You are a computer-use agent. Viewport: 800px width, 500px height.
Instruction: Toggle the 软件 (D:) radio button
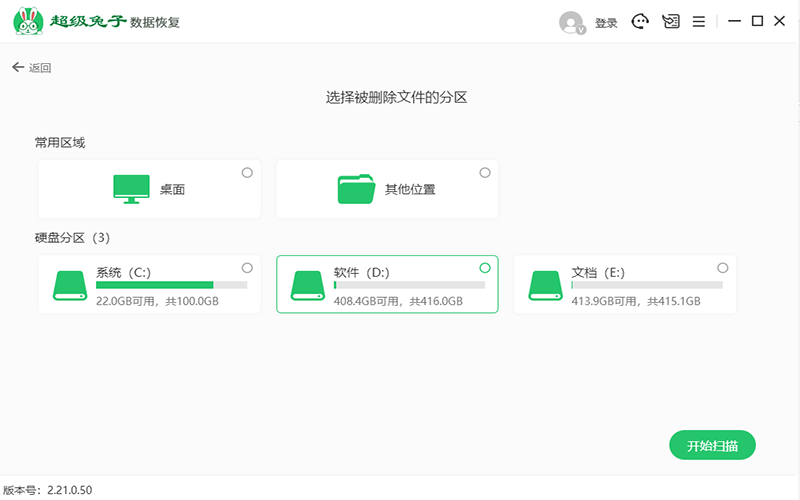pyautogui.click(x=485, y=268)
